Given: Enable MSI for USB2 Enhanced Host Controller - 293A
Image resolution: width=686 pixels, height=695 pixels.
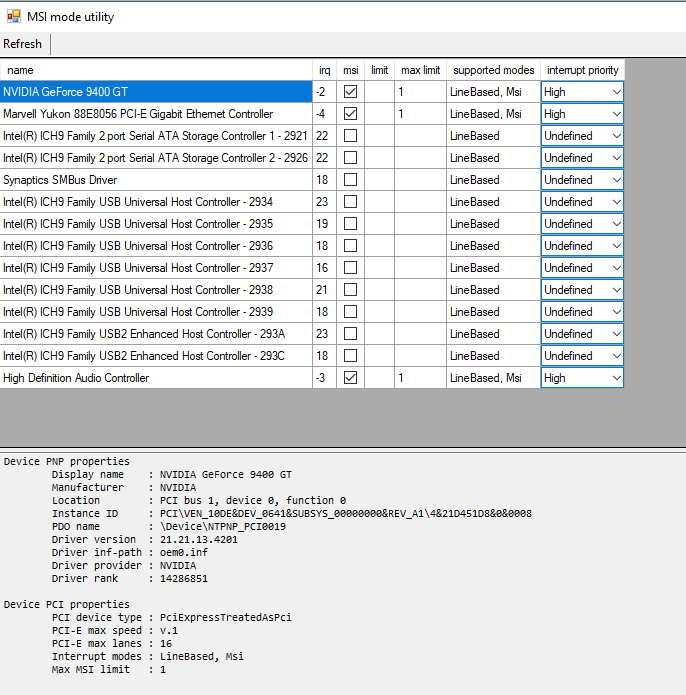Looking at the screenshot, I should 351,334.
